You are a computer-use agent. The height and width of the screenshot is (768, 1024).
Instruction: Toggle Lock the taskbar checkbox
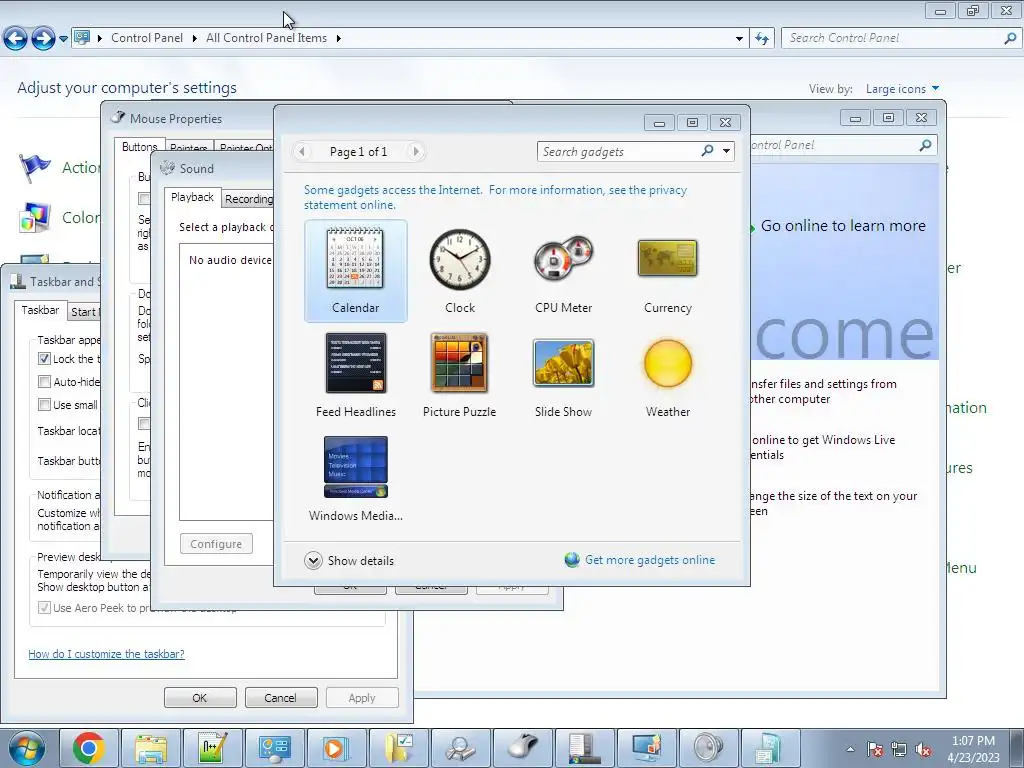(x=44, y=359)
